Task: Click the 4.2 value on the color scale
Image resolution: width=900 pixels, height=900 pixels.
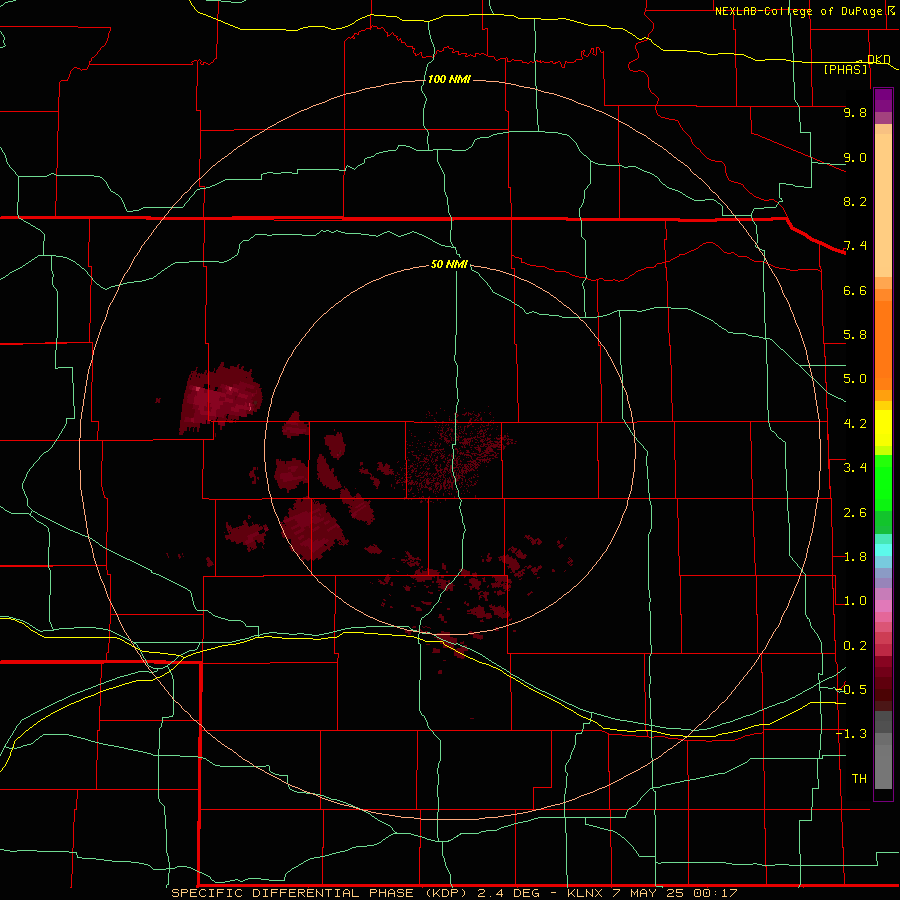Action: pos(855,424)
